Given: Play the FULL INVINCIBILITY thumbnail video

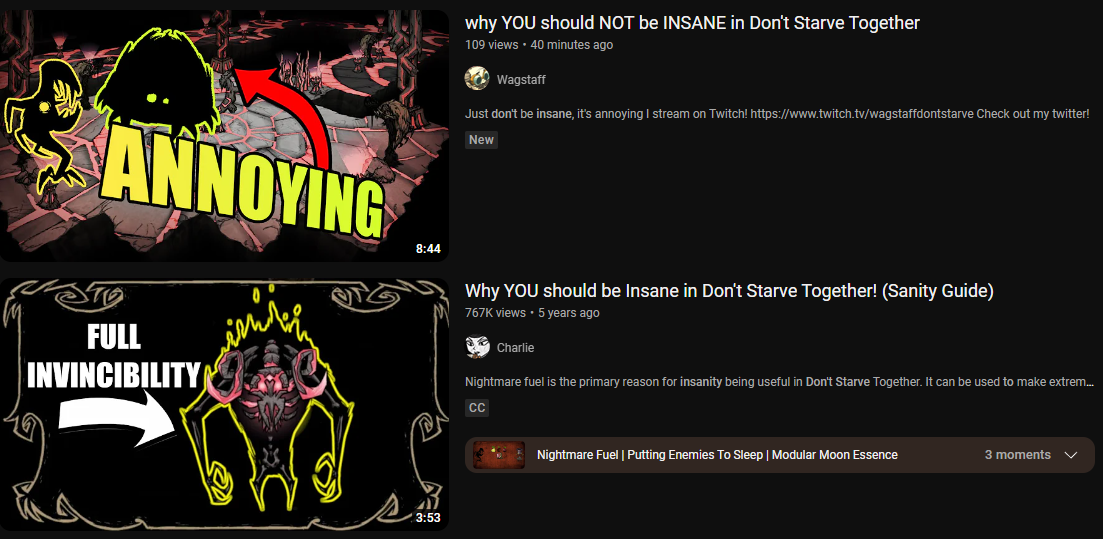Looking at the screenshot, I should tap(224, 404).
